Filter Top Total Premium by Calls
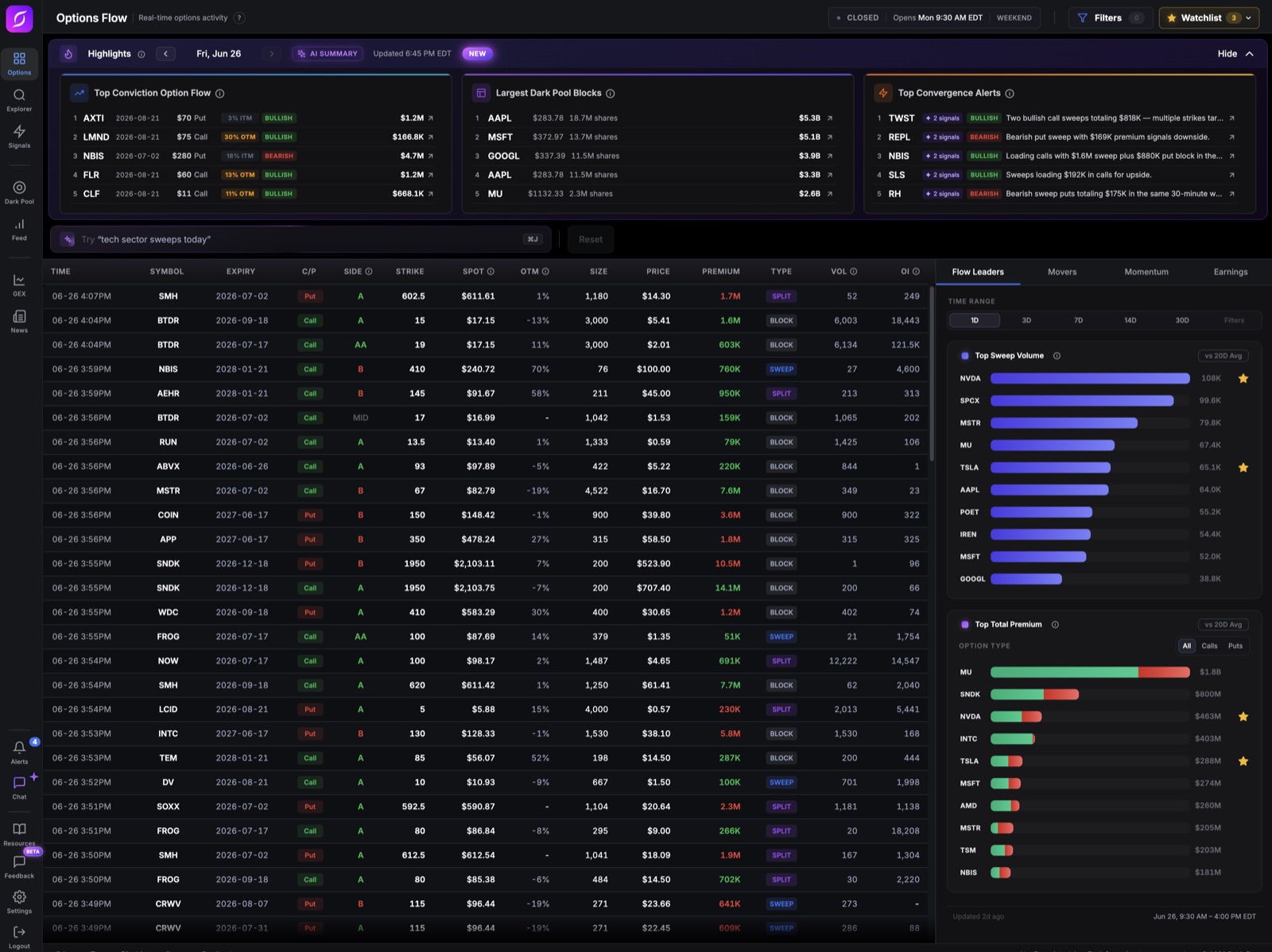1272x952 pixels. 1209,646
